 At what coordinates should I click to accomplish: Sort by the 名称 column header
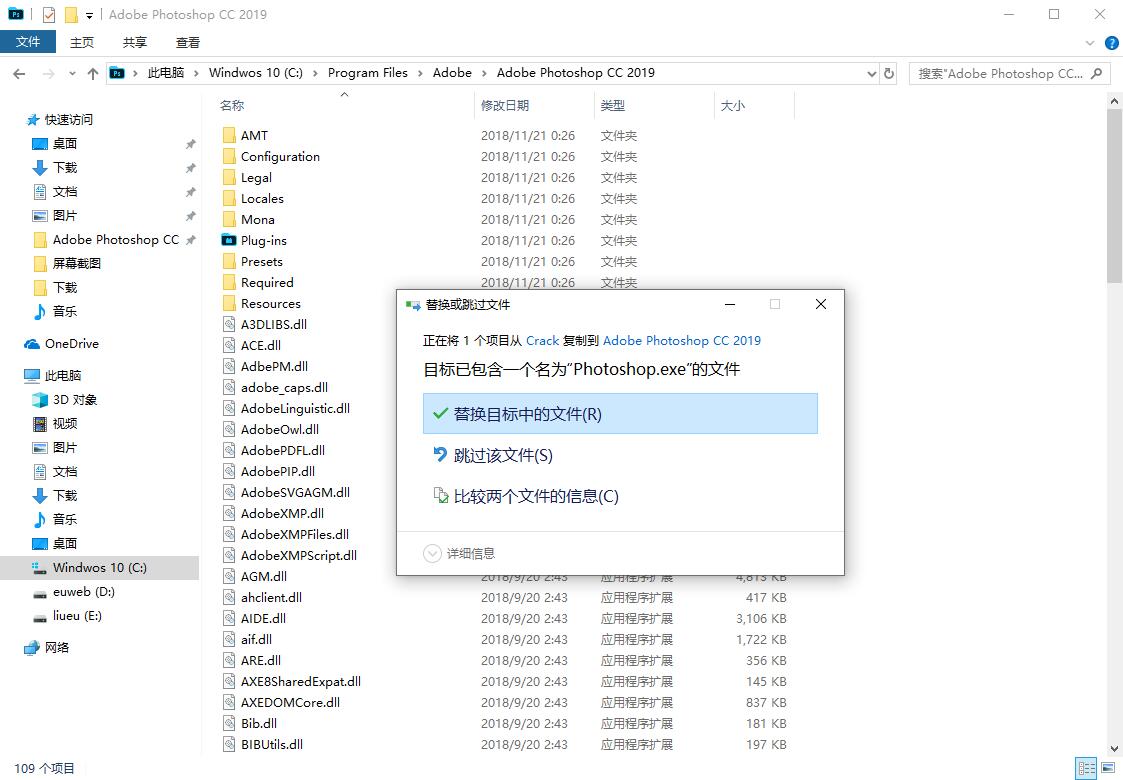tap(232, 105)
